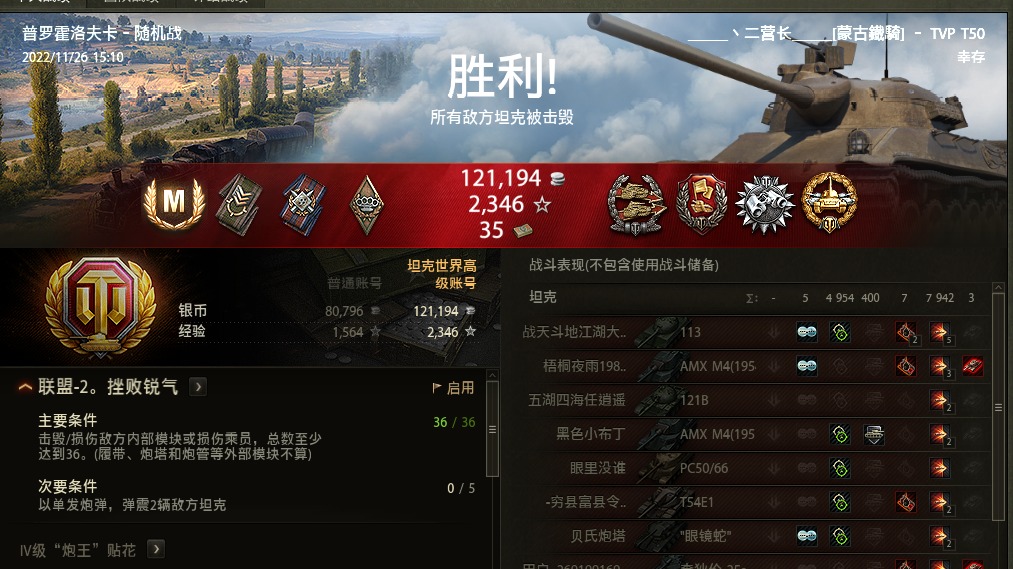Click the chevron-stripes medal beside the Mastery Badge
Screen dimensions: 1013x569
(239, 205)
